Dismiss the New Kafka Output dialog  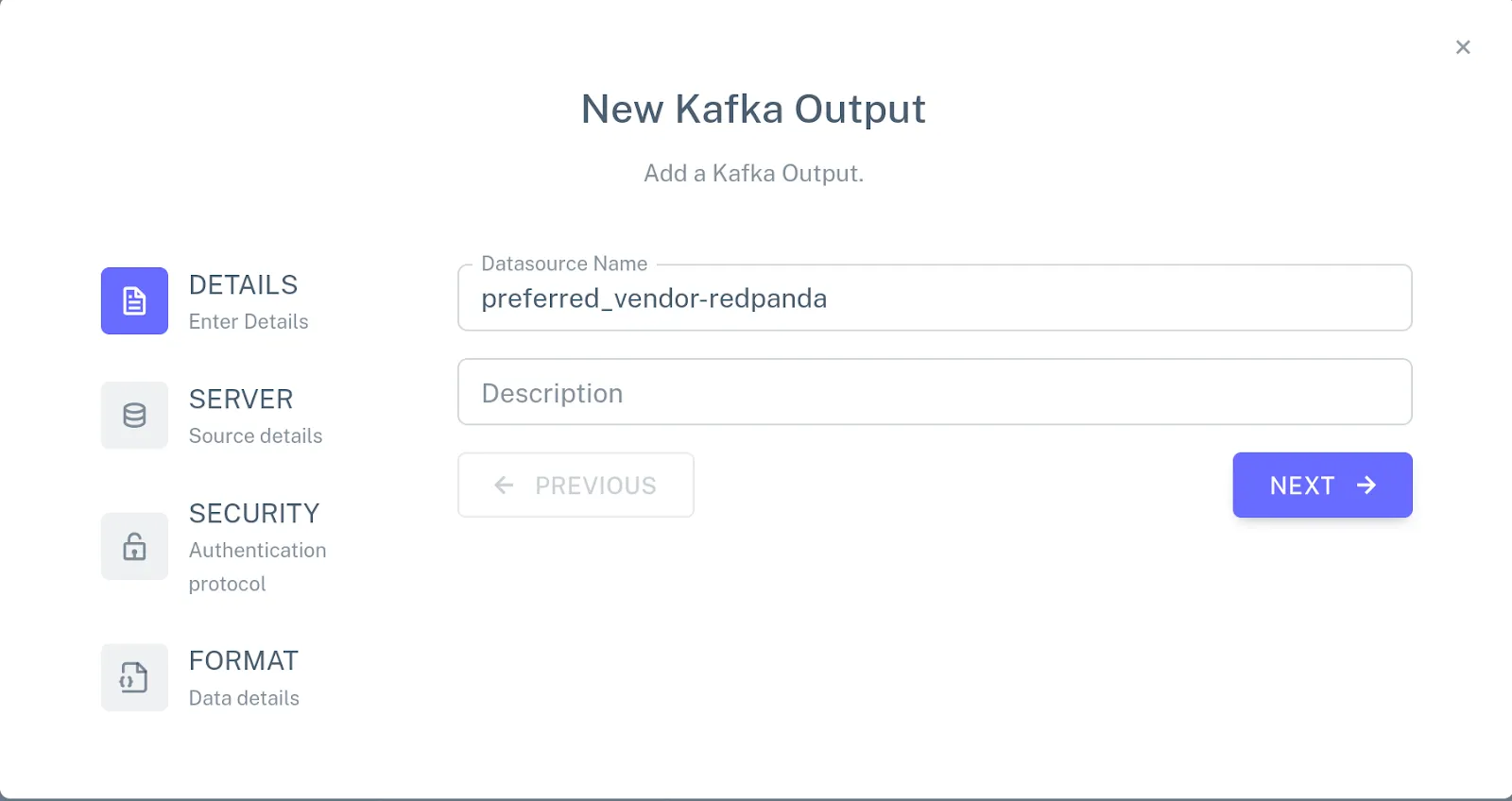(x=1463, y=46)
